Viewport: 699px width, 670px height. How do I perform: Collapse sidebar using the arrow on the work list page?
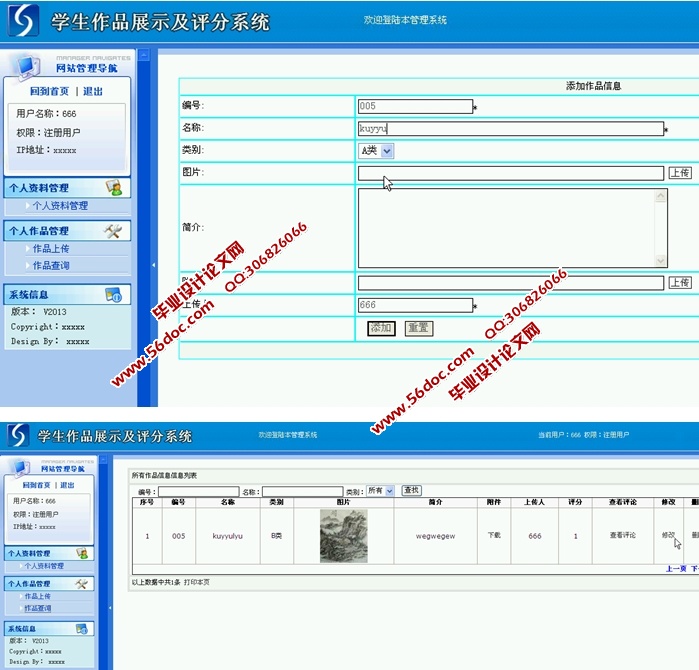pos(110,608)
